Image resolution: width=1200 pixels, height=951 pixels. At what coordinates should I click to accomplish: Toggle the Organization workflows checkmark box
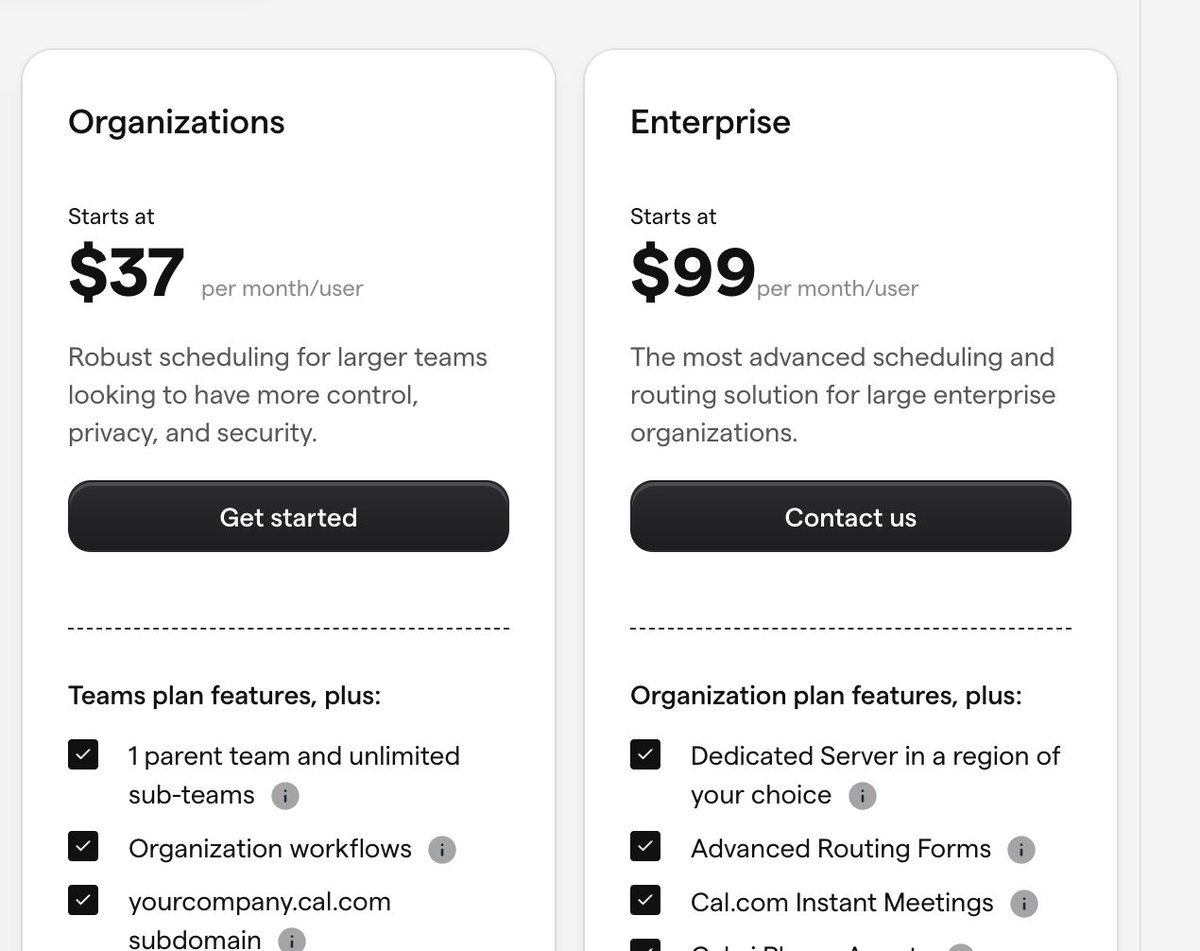84,848
